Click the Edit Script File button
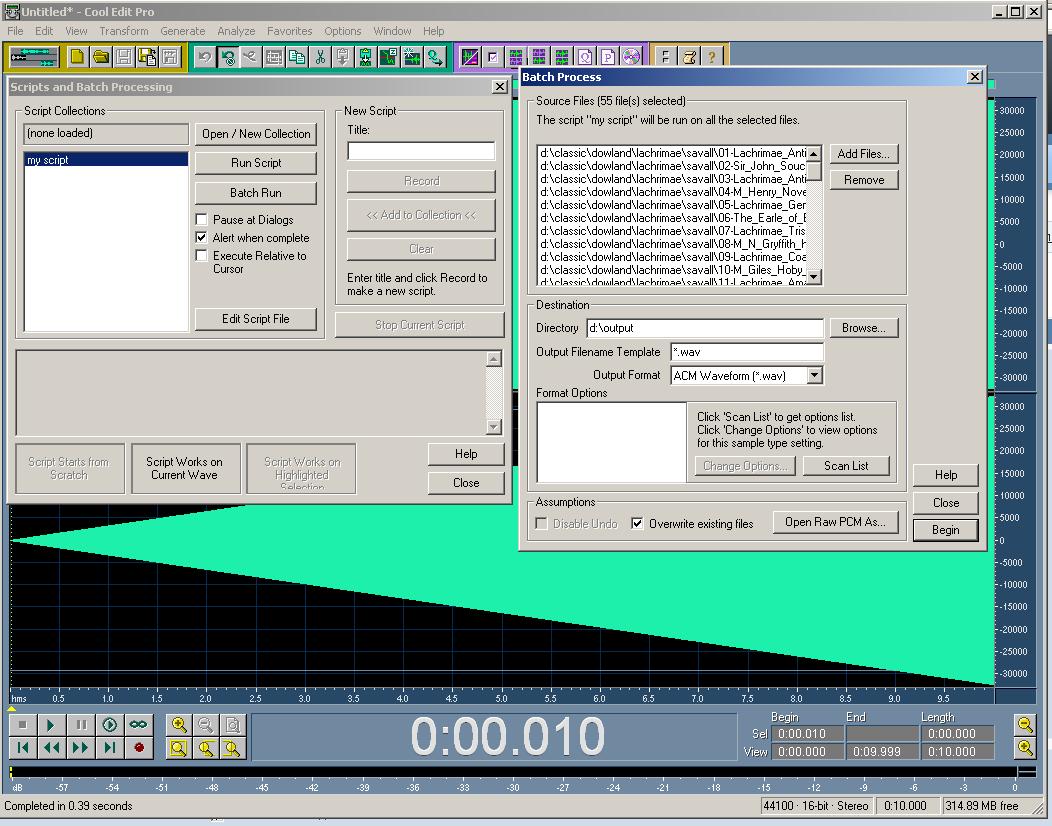This screenshot has width=1052, height=826. coord(256,319)
